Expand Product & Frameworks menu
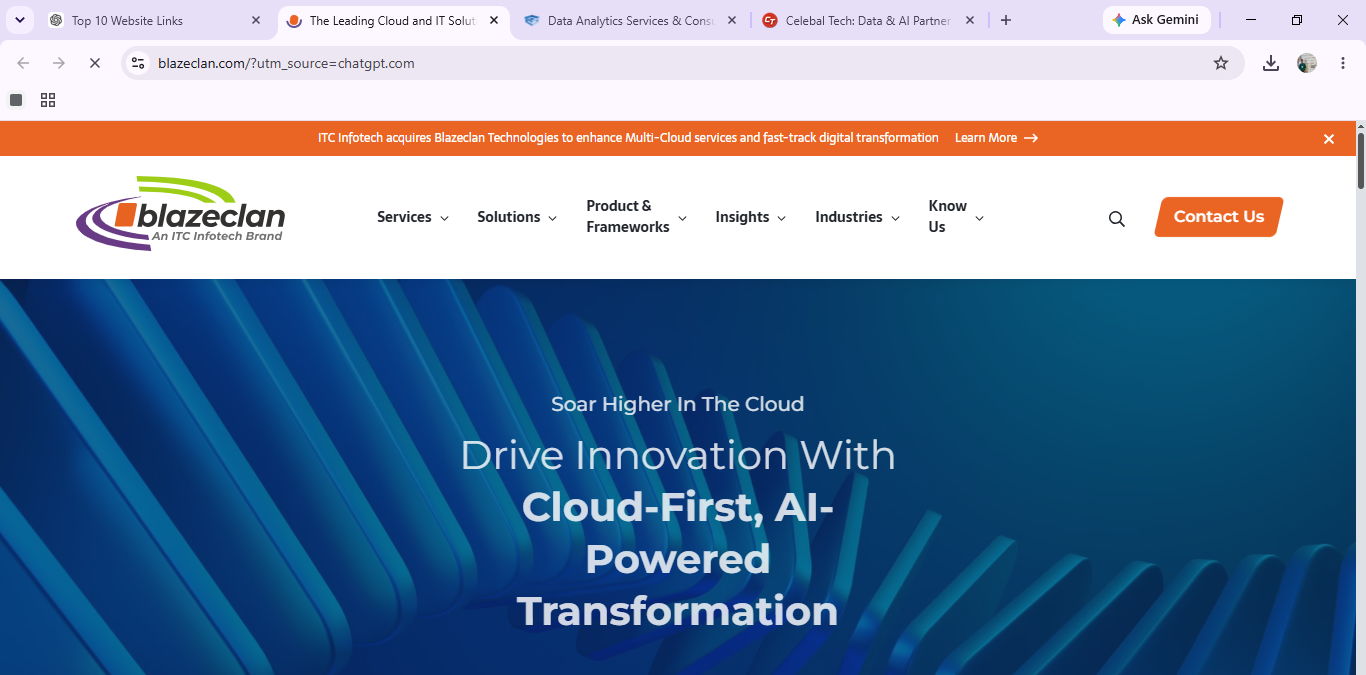The image size is (1366, 675). click(x=637, y=216)
